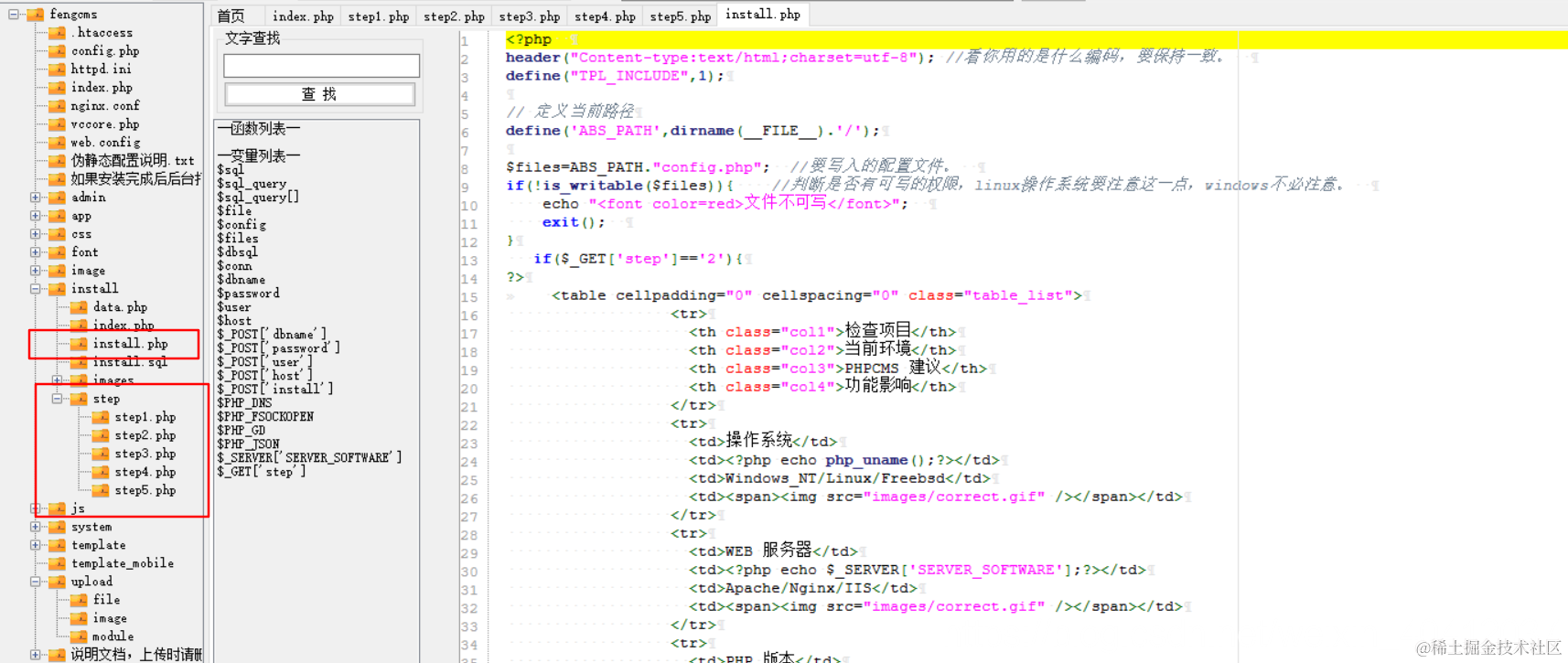Switch to the step4.php tab
1568x663 pixels.
[x=605, y=16]
